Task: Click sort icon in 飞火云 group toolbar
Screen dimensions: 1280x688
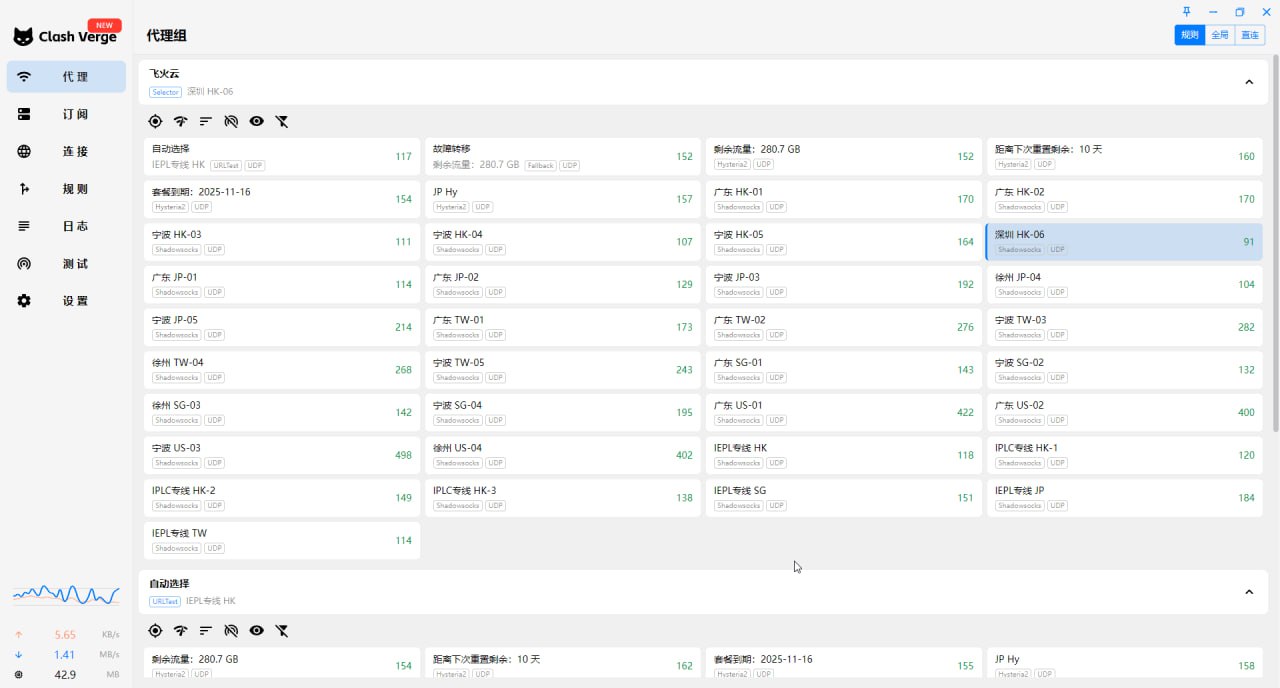Action: point(206,121)
